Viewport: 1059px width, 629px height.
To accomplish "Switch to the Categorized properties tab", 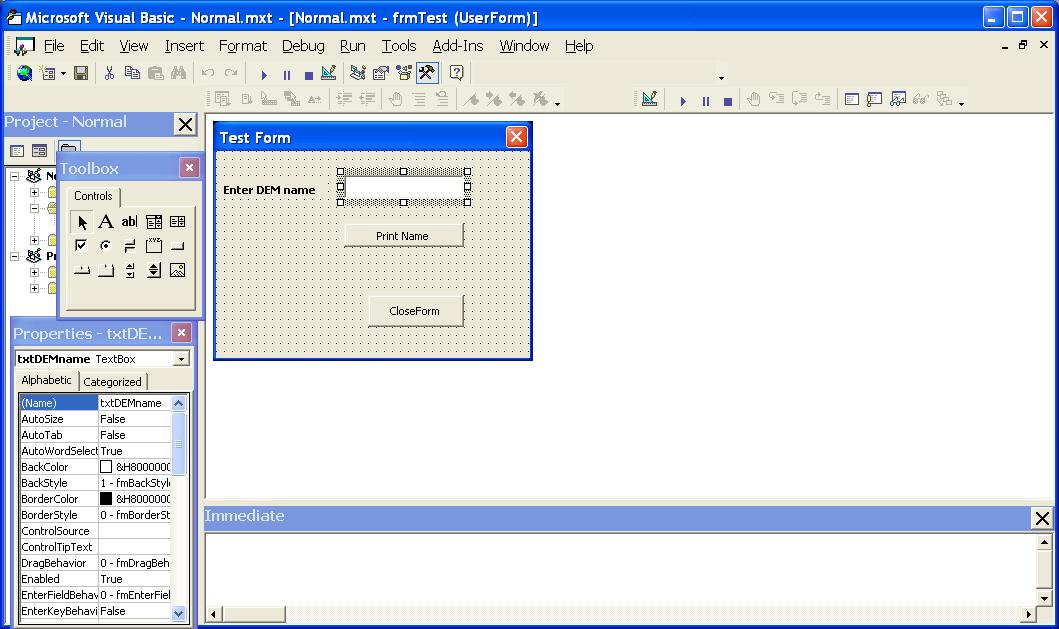I will 113,382.
